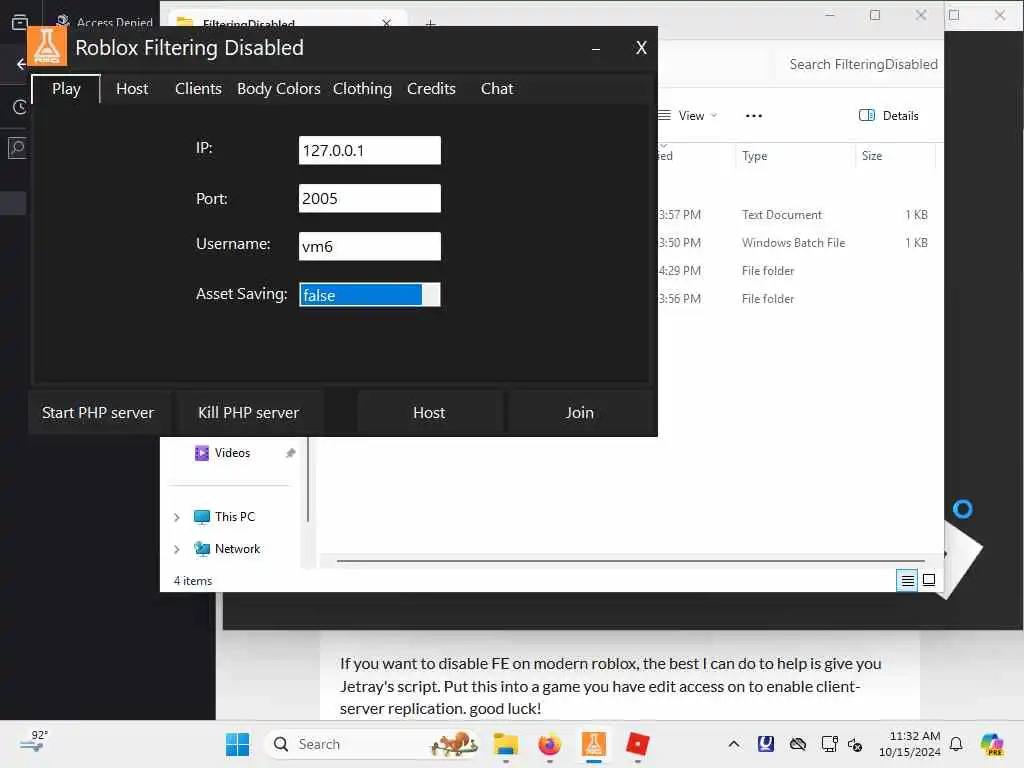
Task: Open the Clients tab
Action: click(198, 89)
